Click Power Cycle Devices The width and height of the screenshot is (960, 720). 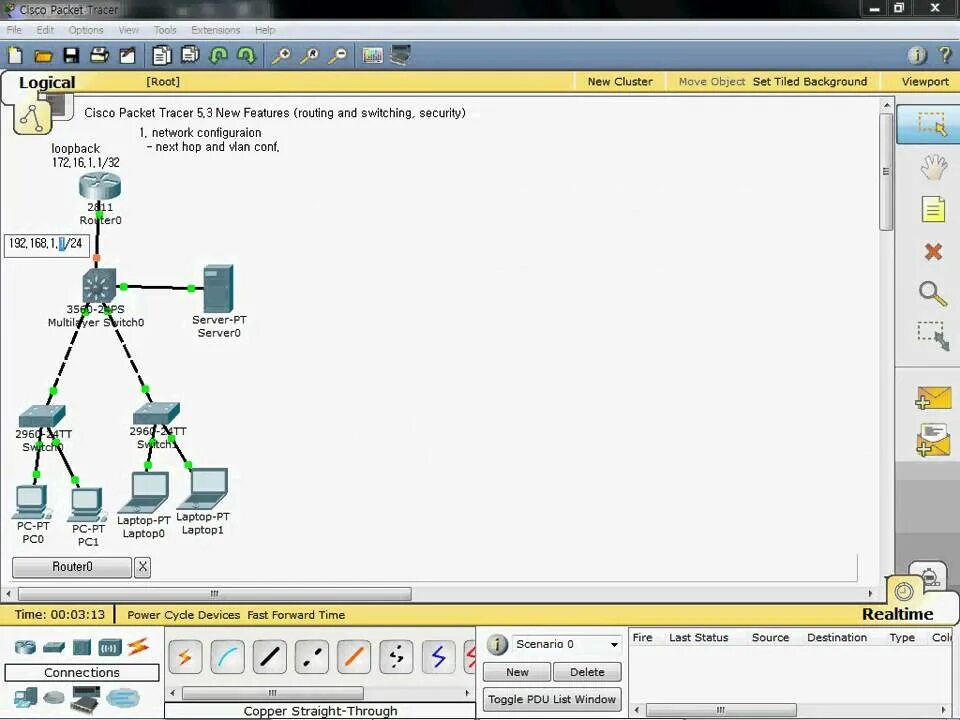(x=184, y=615)
